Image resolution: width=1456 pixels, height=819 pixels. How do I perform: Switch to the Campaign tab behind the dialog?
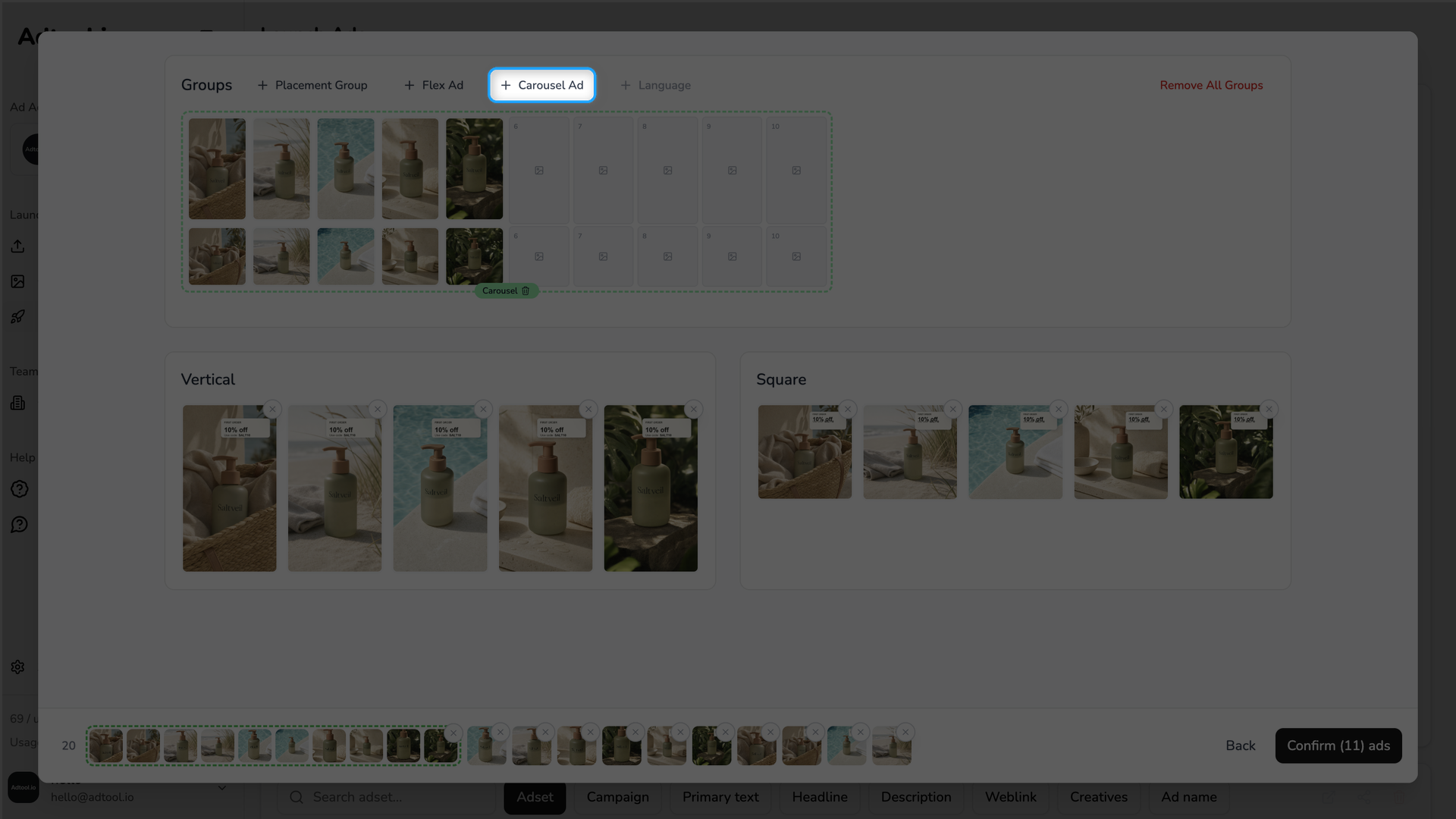click(618, 797)
